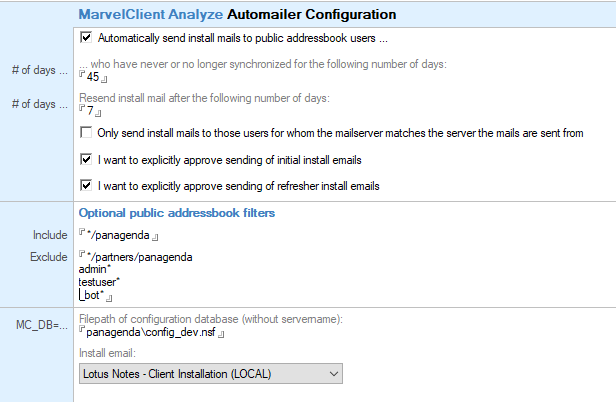Click the configuration database filepath field
The image size is (616, 402).
click(x=152, y=332)
